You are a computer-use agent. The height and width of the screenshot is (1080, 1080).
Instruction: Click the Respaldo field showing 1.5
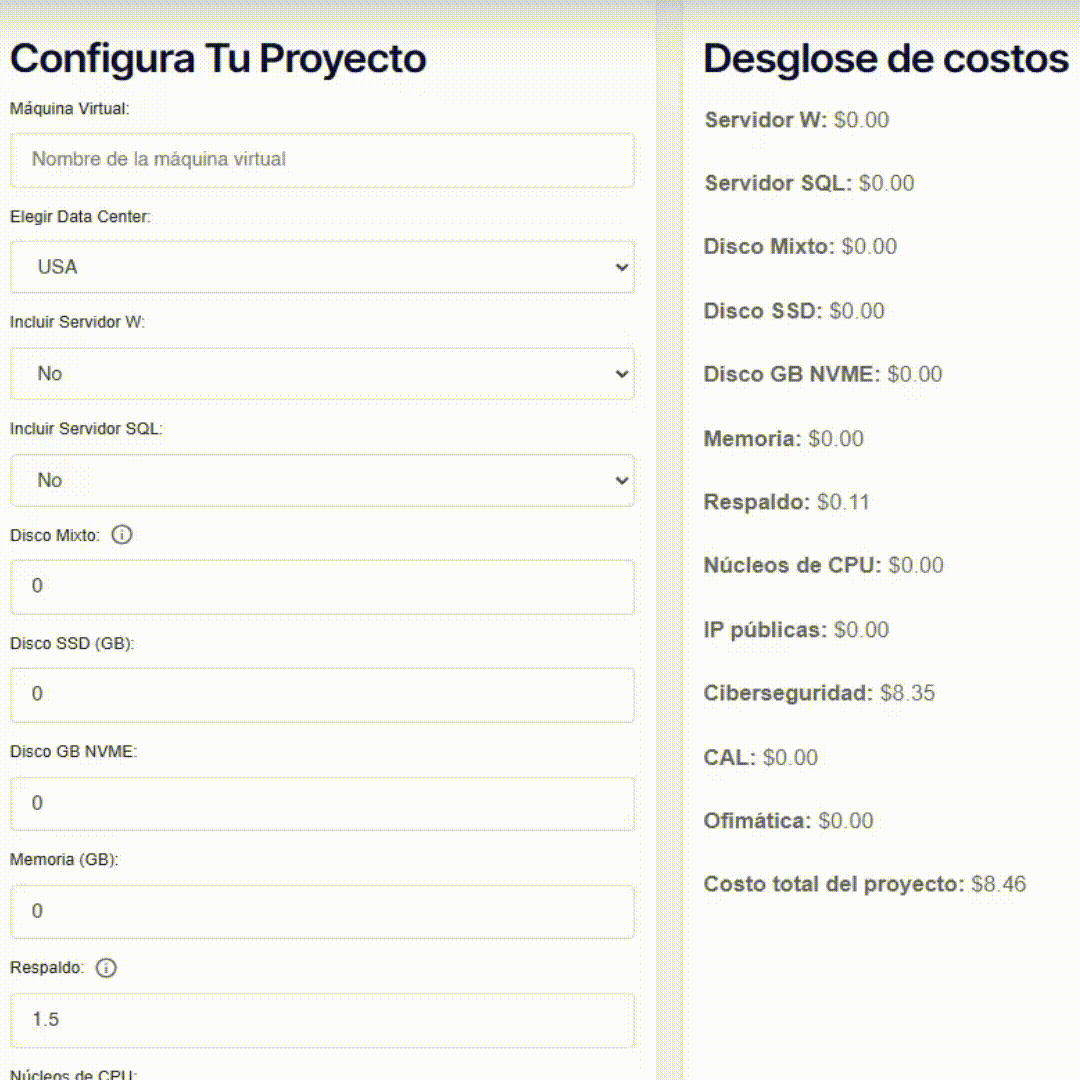(x=322, y=1020)
